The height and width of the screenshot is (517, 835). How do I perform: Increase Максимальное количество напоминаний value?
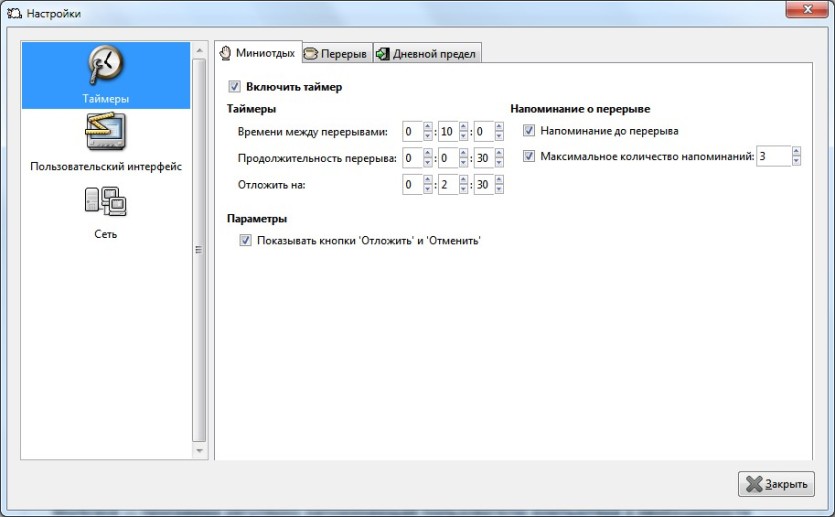coord(796,152)
